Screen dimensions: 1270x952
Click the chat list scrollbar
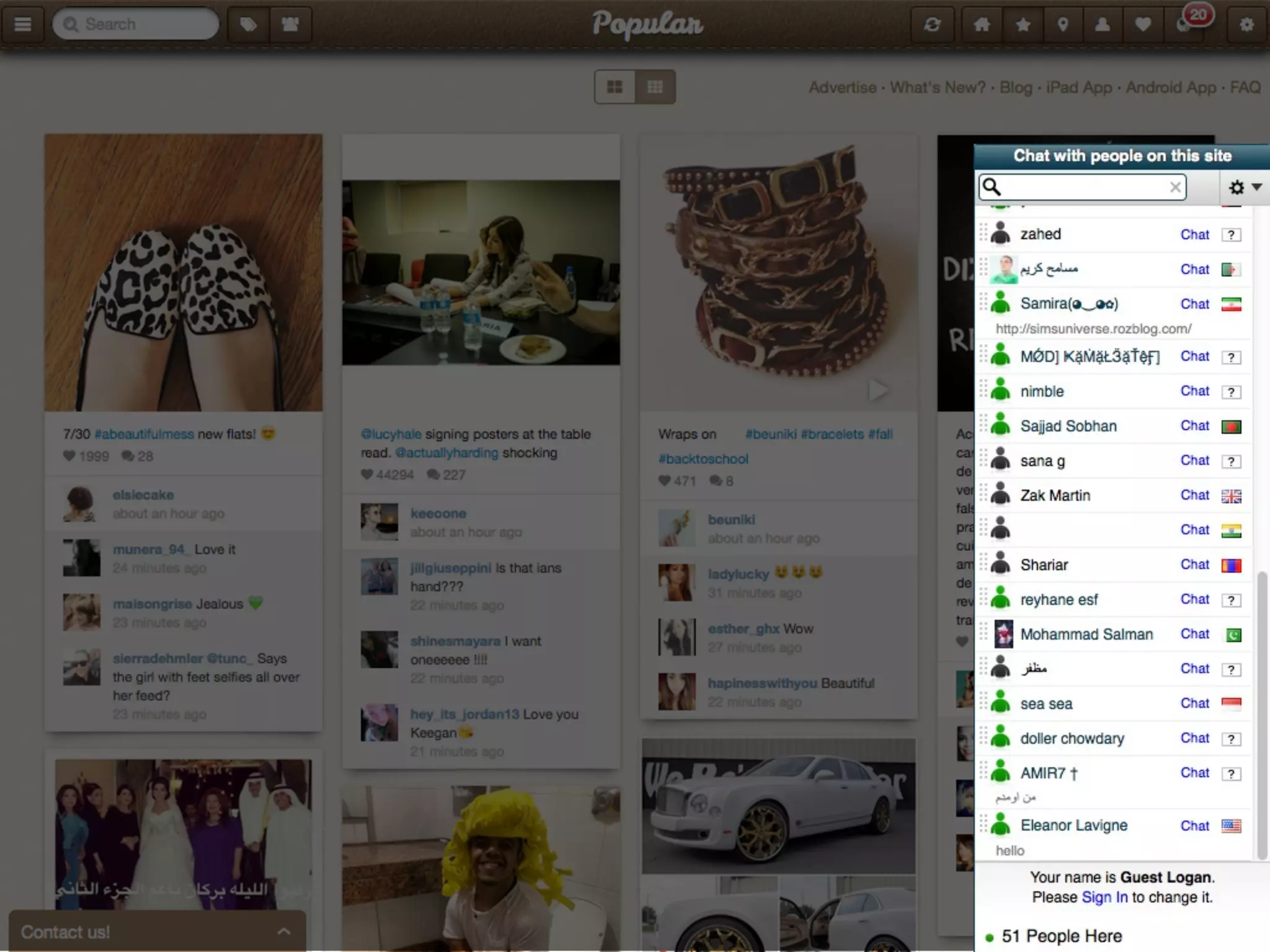click(1261, 713)
